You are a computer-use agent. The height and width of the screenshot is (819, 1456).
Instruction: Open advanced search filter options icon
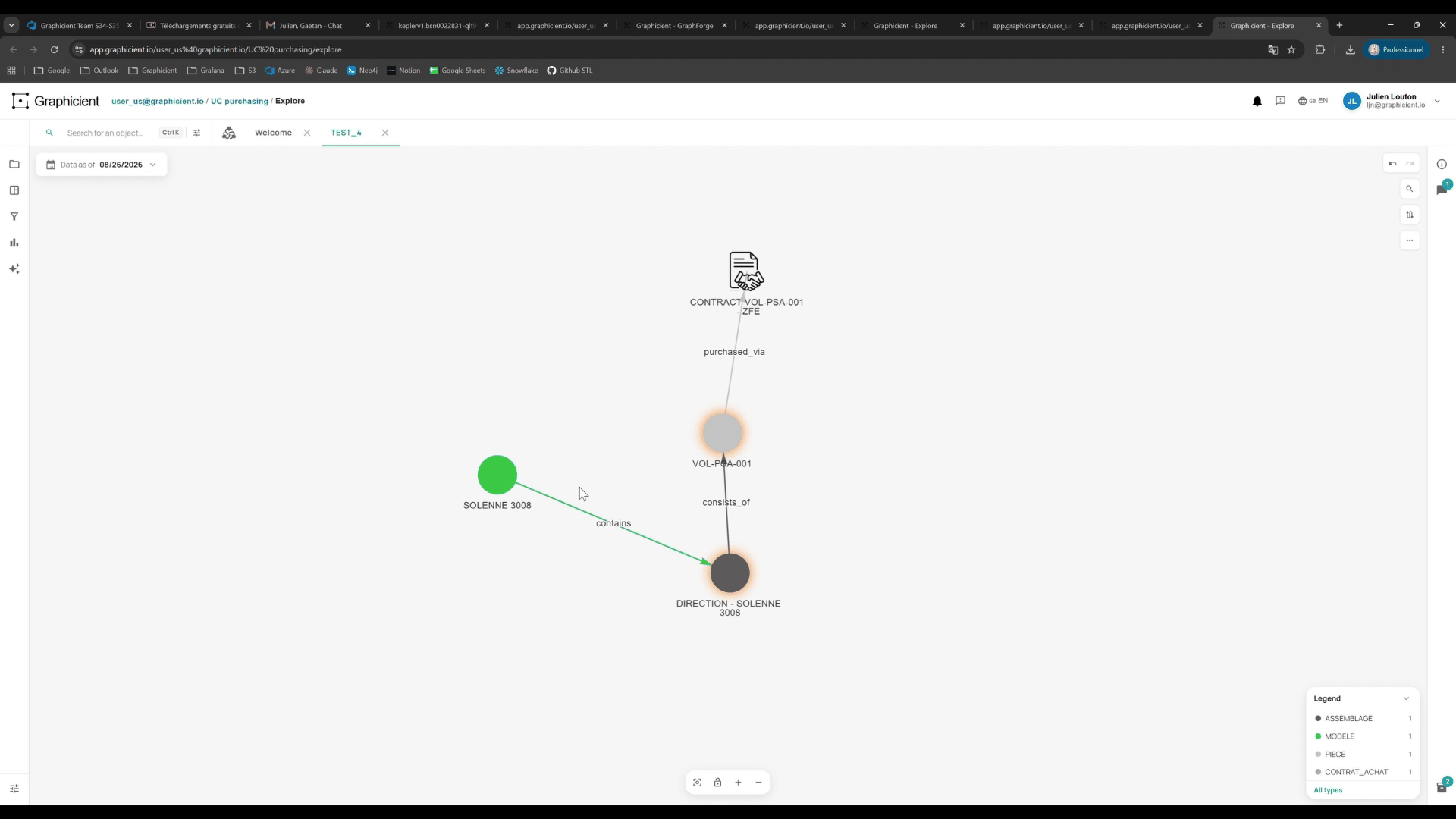point(197,133)
